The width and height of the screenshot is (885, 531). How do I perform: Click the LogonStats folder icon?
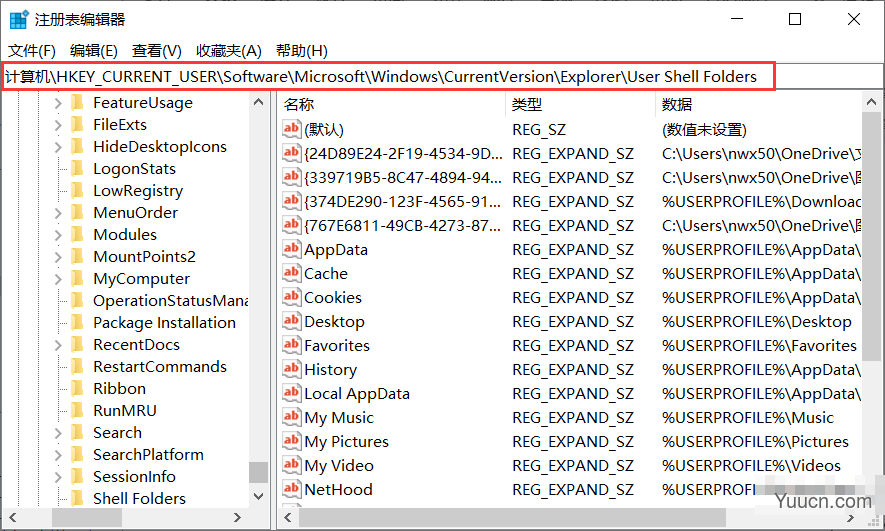(x=78, y=169)
